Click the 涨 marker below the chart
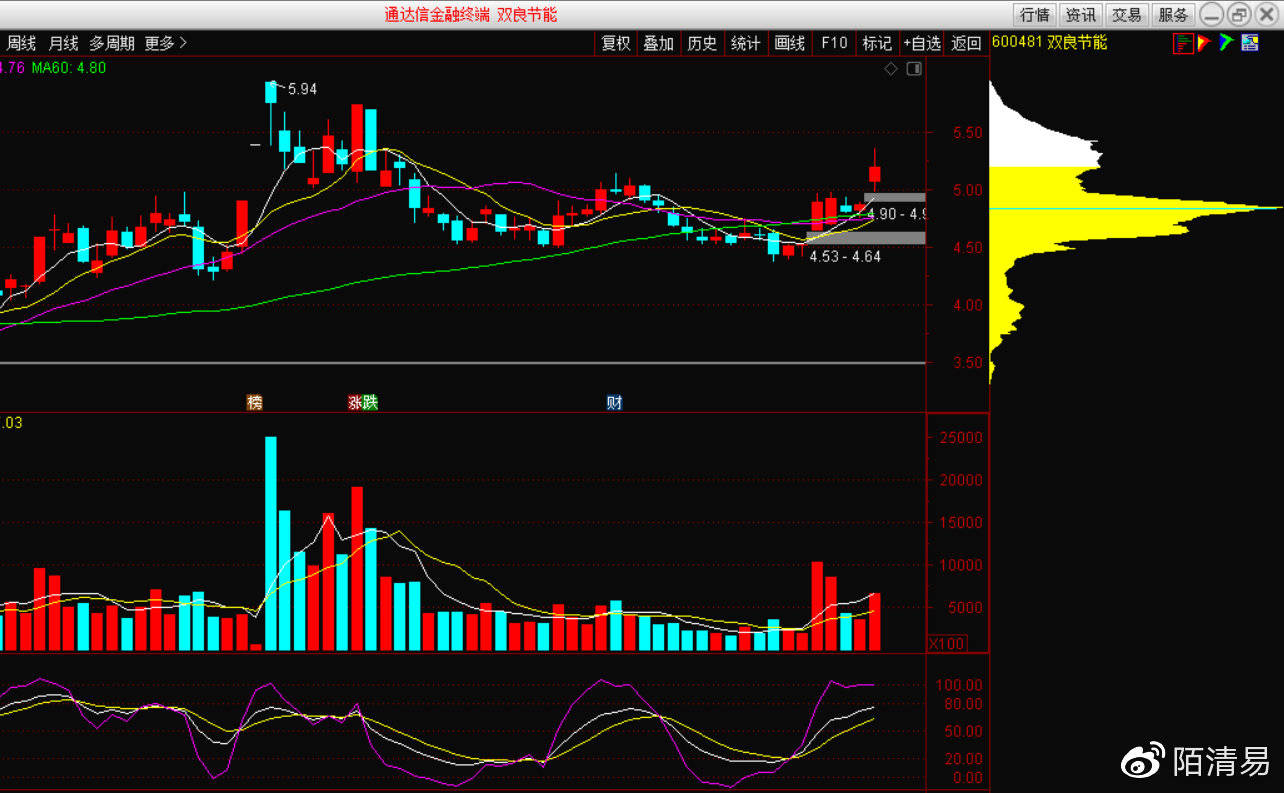 (x=355, y=402)
